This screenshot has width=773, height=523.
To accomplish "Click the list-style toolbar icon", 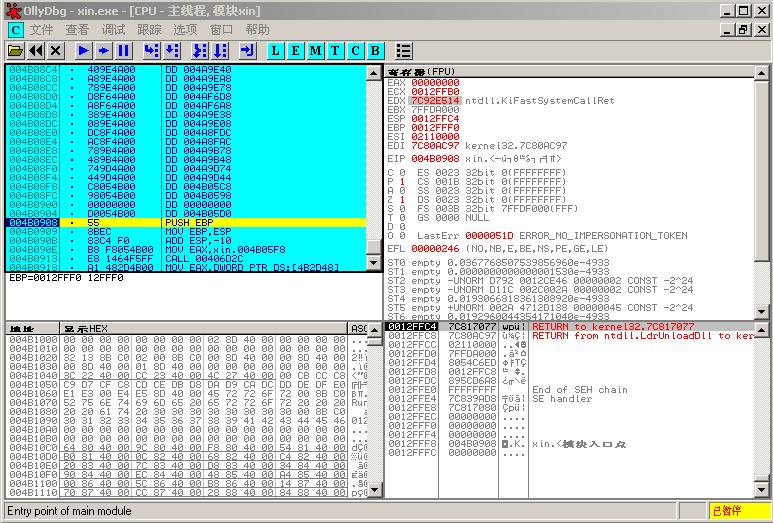I will (404, 50).
